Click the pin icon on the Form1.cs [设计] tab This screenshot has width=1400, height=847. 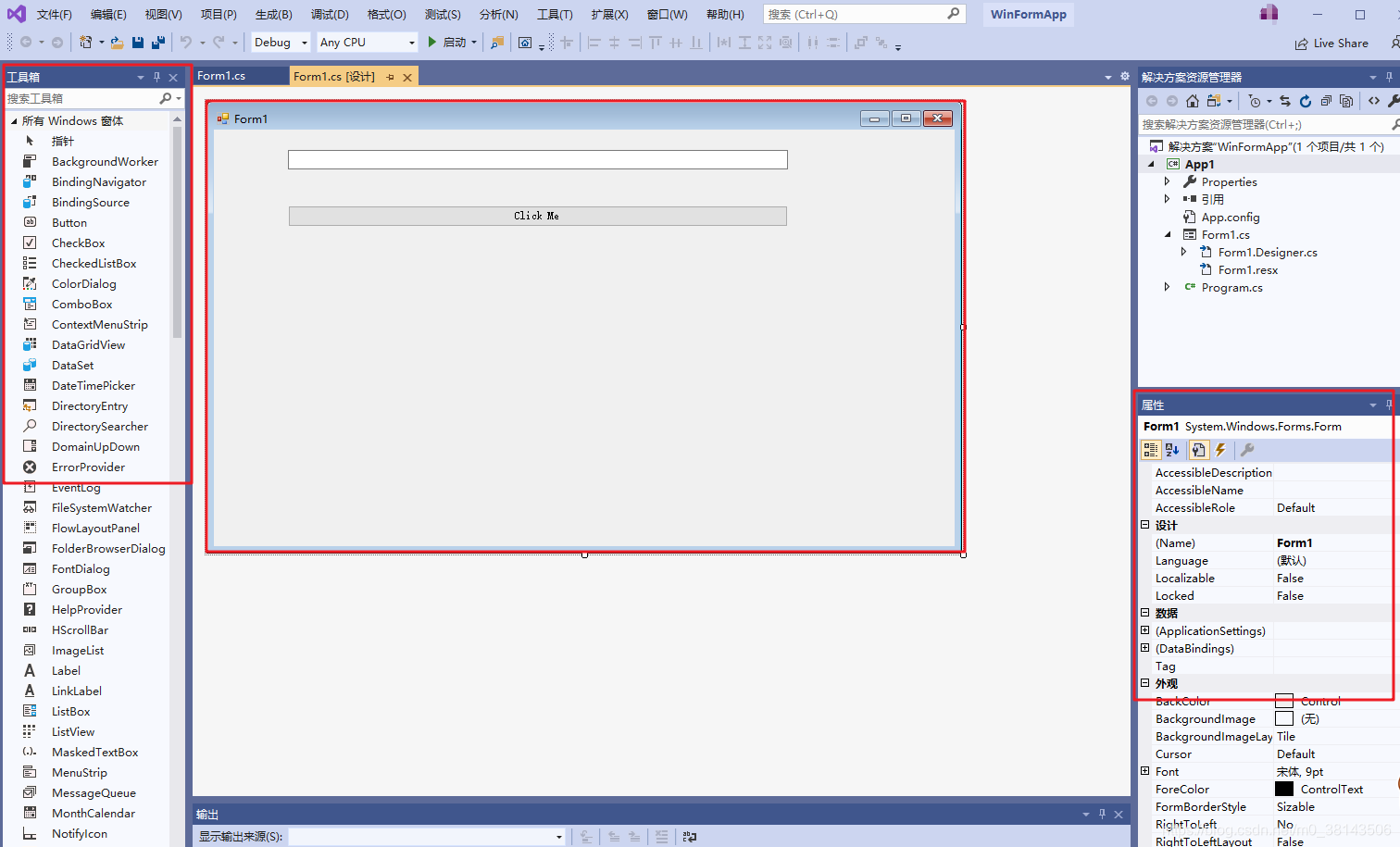coord(391,77)
